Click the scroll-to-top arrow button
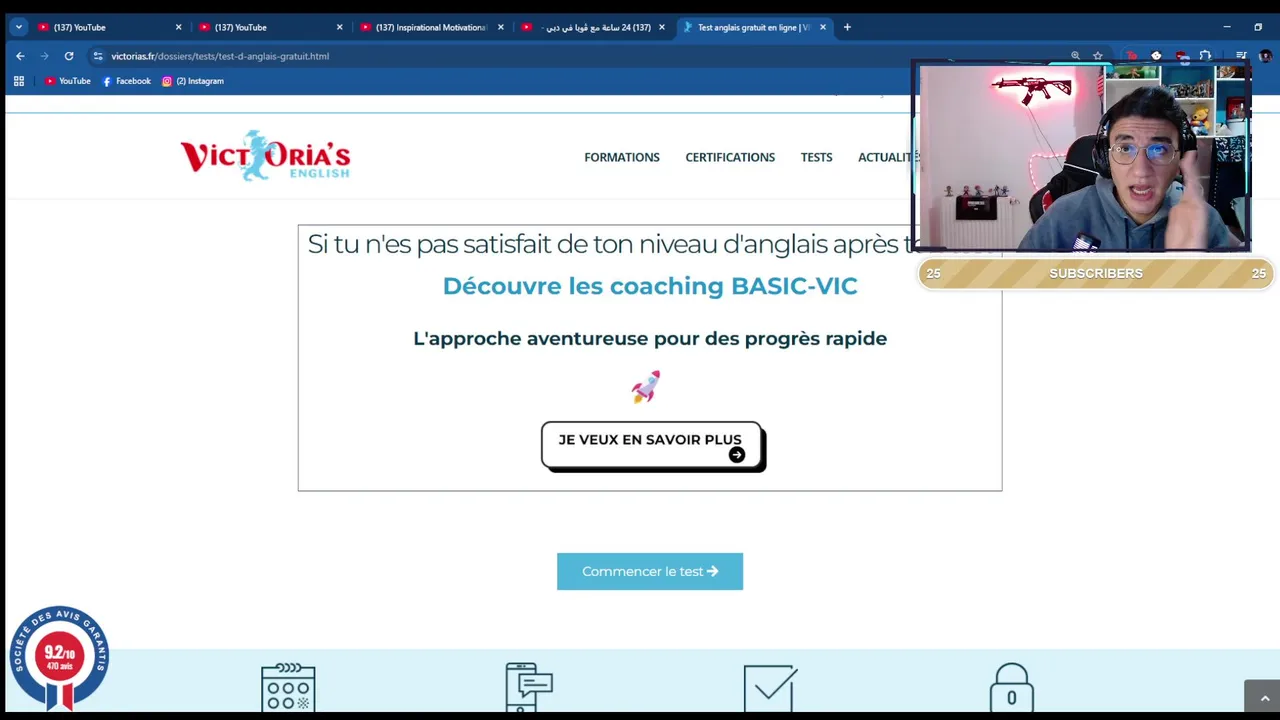 [1264, 697]
